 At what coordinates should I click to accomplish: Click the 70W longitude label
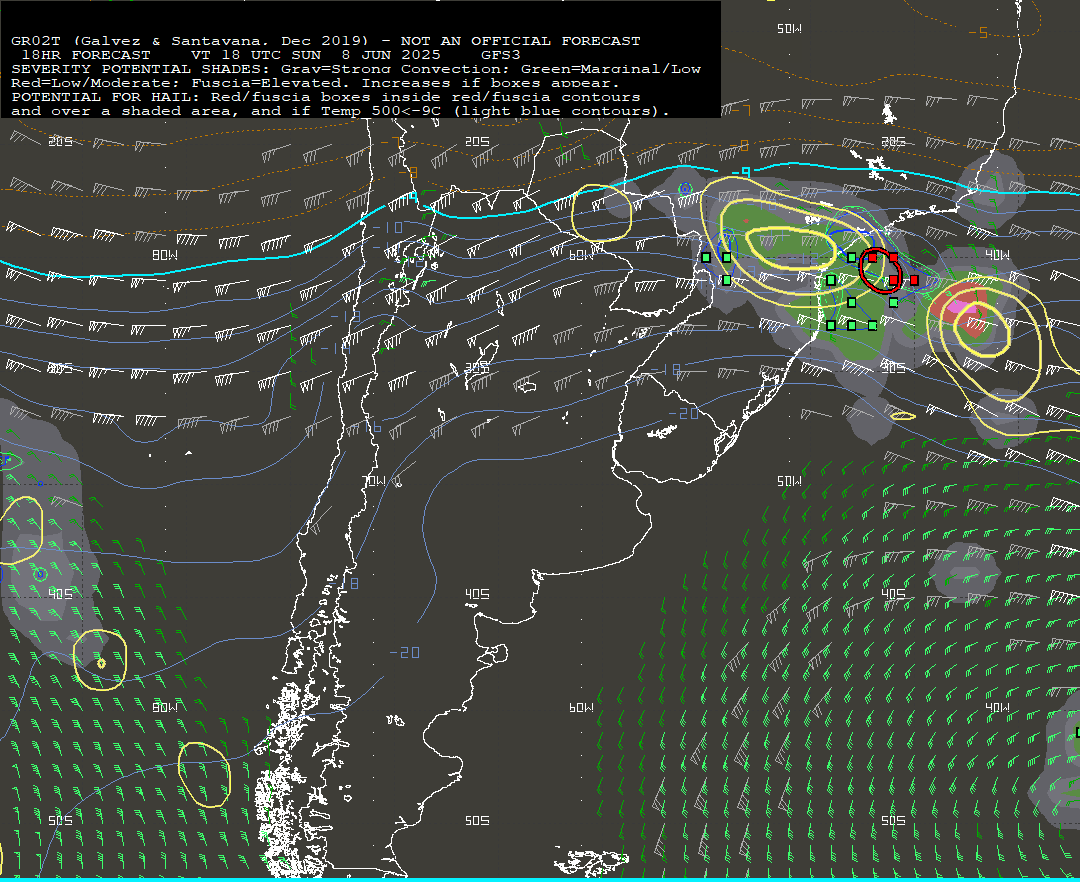point(374,481)
